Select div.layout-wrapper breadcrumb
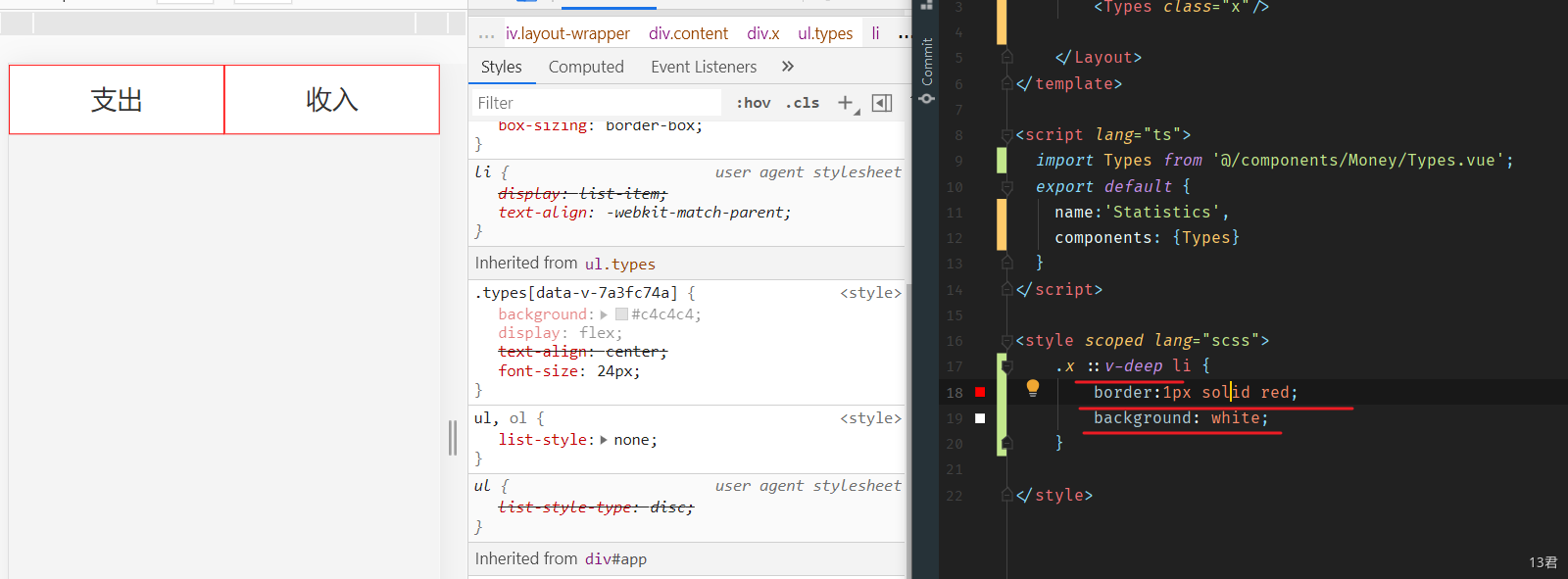The width and height of the screenshot is (1568, 579). [567, 33]
